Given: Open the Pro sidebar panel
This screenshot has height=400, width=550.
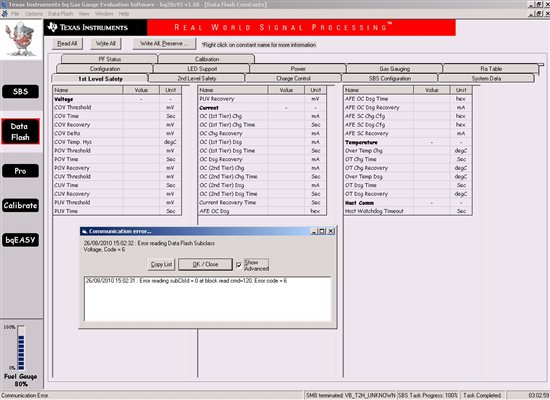Looking at the screenshot, I should click(x=20, y=171).
